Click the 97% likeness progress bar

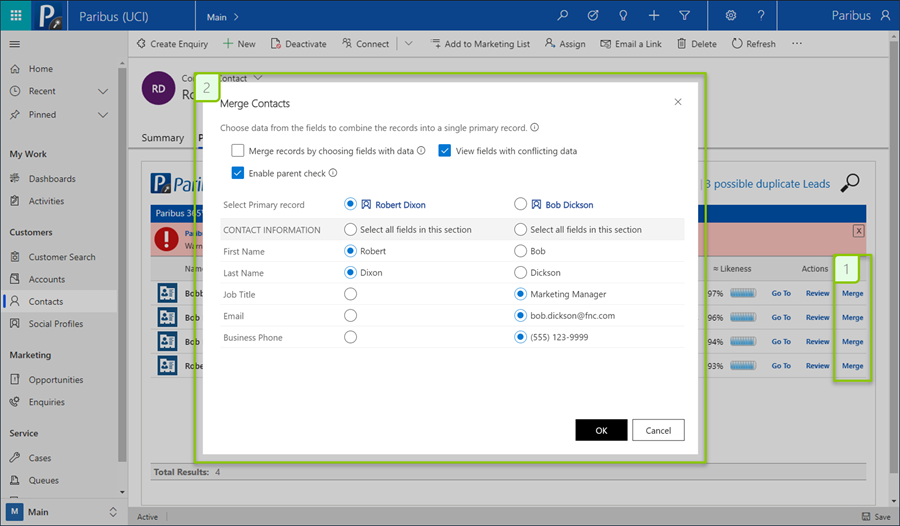pos(743,293)
